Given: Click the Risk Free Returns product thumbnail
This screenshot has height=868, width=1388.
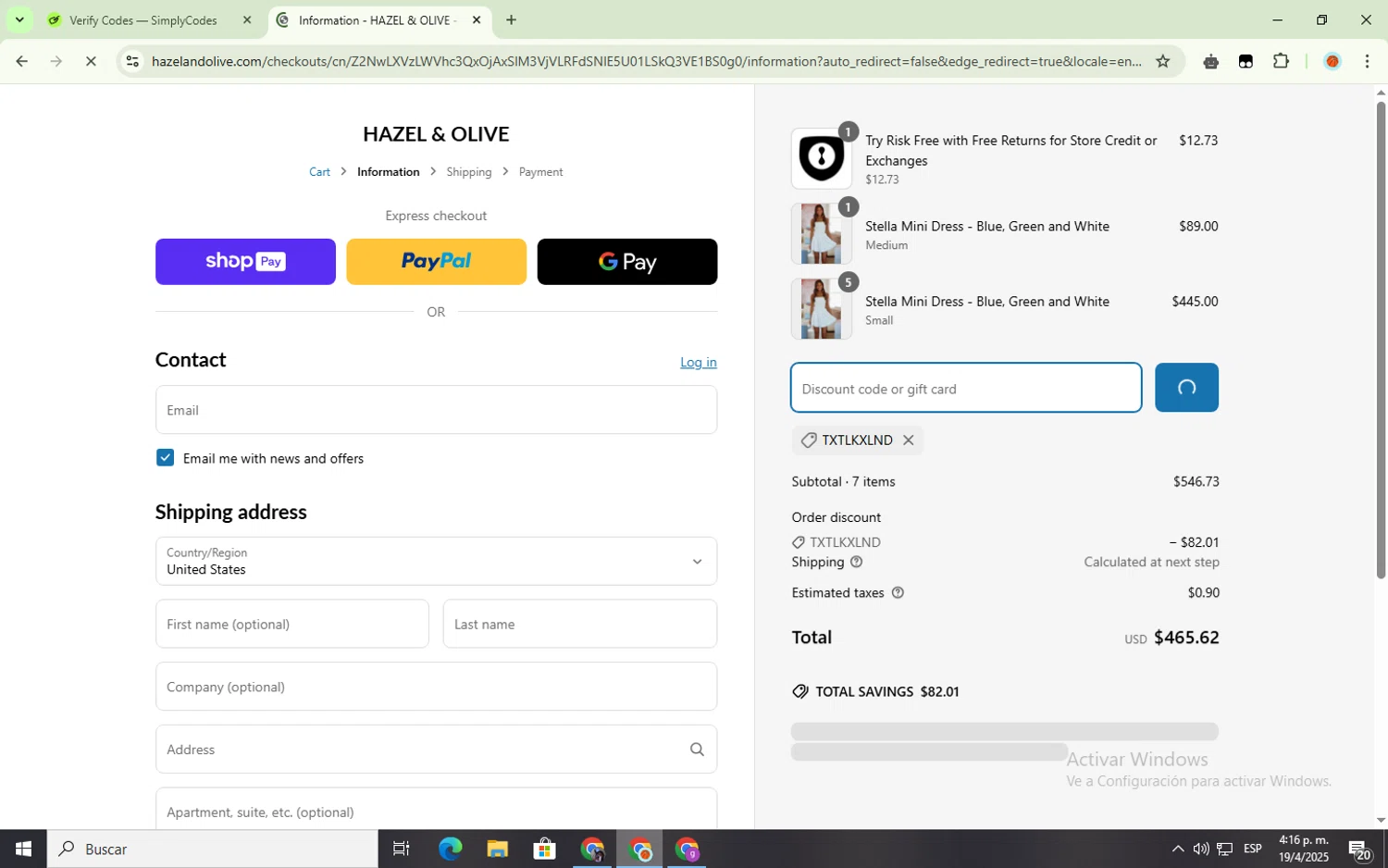Looking at the screenshot, I should point(821,158).
